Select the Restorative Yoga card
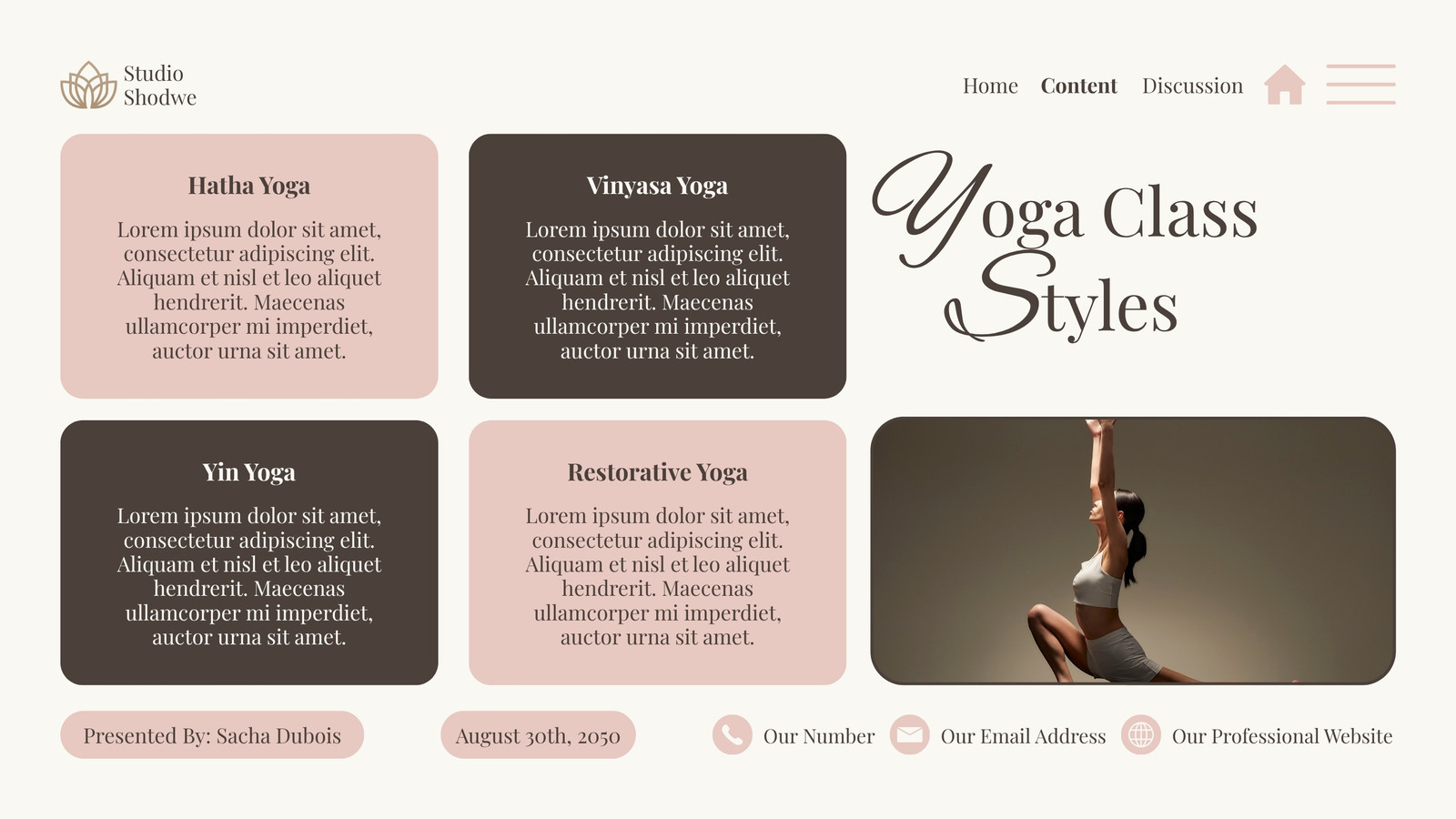This screenshot has height=819, width=1456. 657,552
